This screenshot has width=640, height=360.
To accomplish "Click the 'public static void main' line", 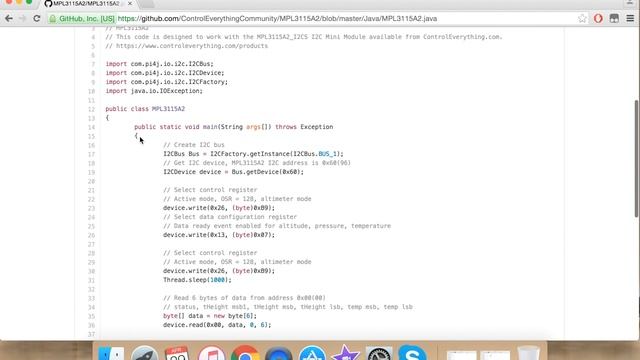I will (233, 127).
